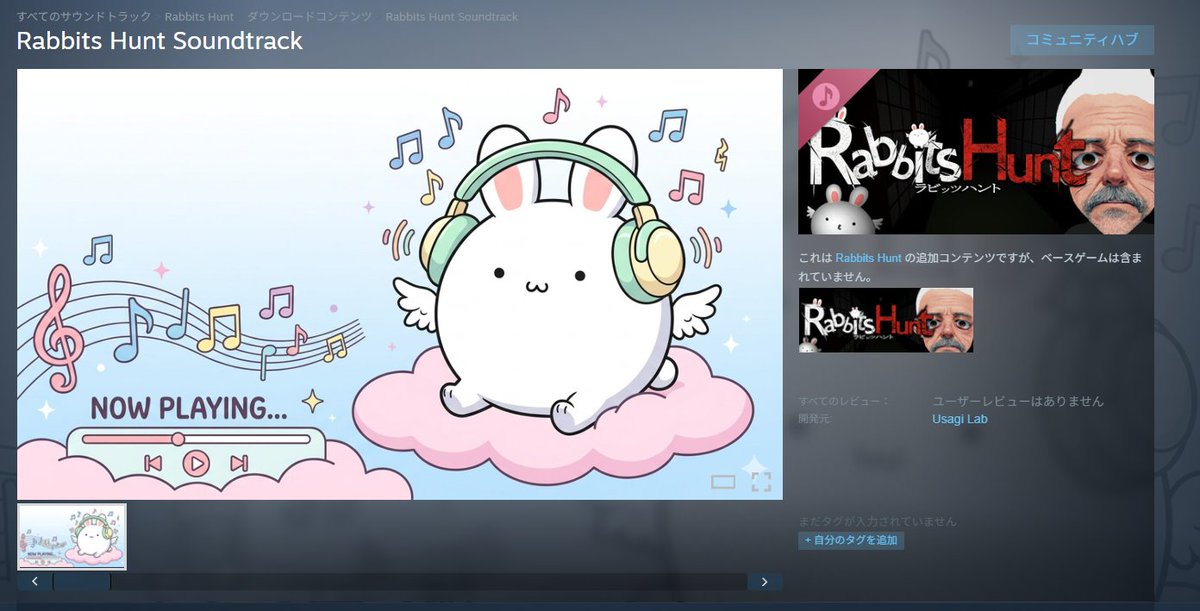Open the small Rabbits Hunt base game capsule
Screen dimensions: 1200x611
pos(885,320)
